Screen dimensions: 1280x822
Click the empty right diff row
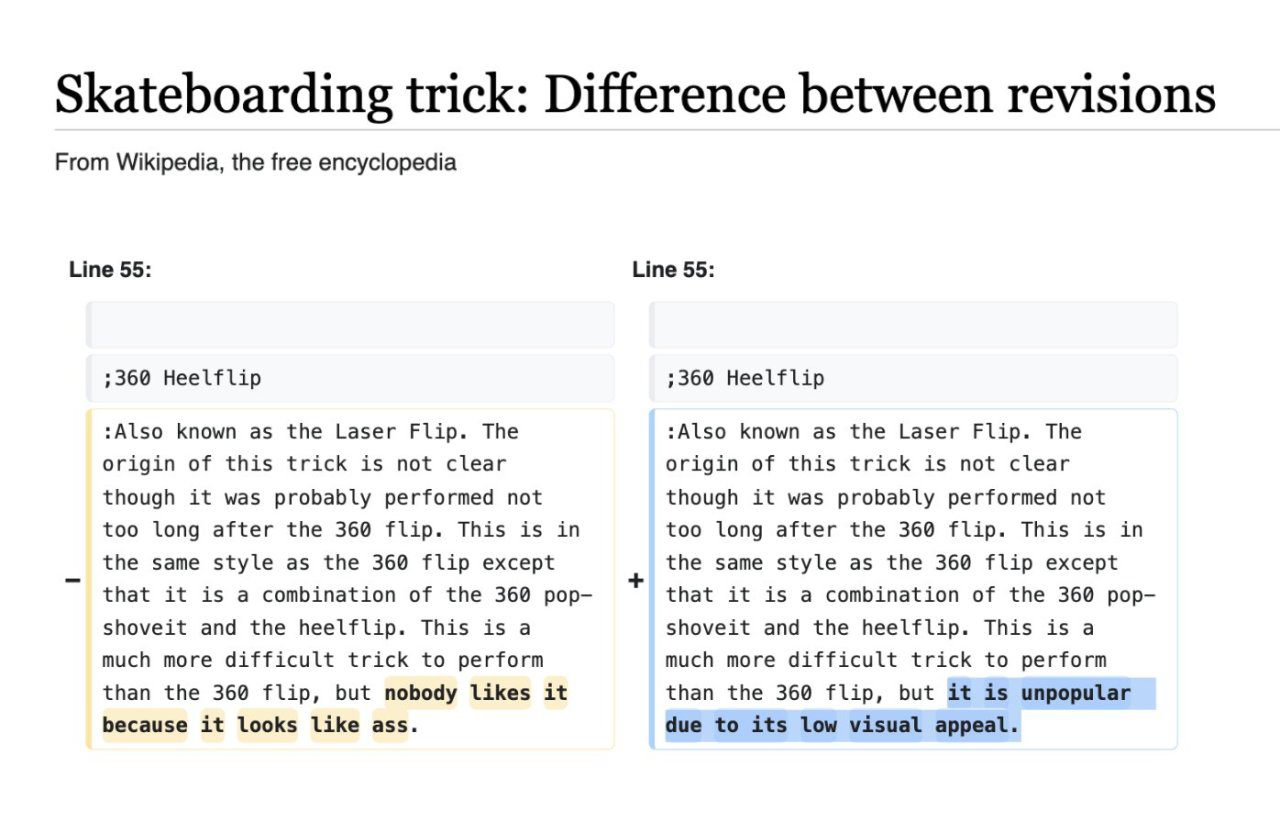(913, 325)
